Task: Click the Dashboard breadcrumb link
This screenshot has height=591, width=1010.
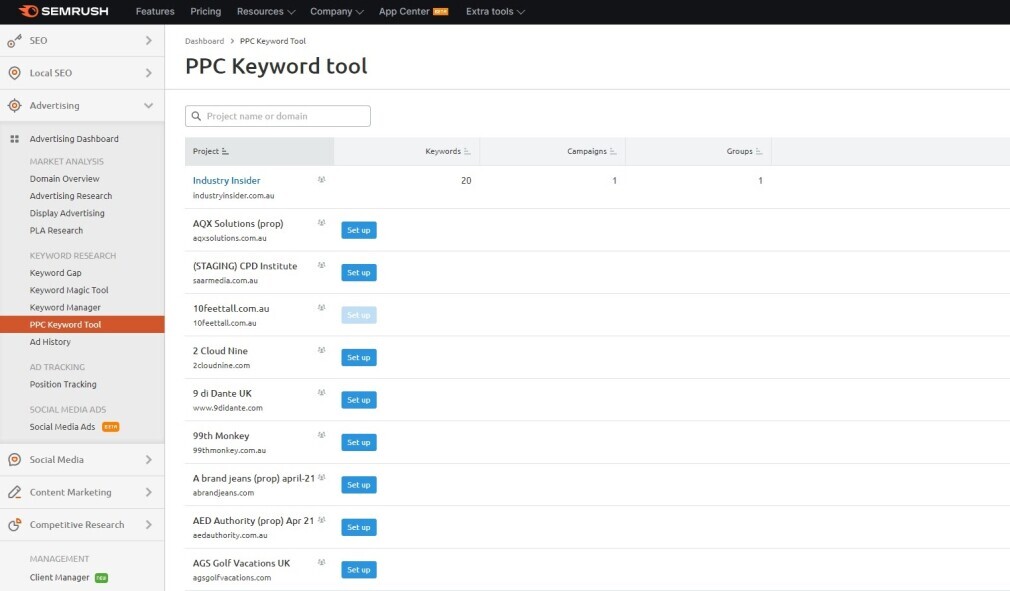Action: [x=204, y=41]
